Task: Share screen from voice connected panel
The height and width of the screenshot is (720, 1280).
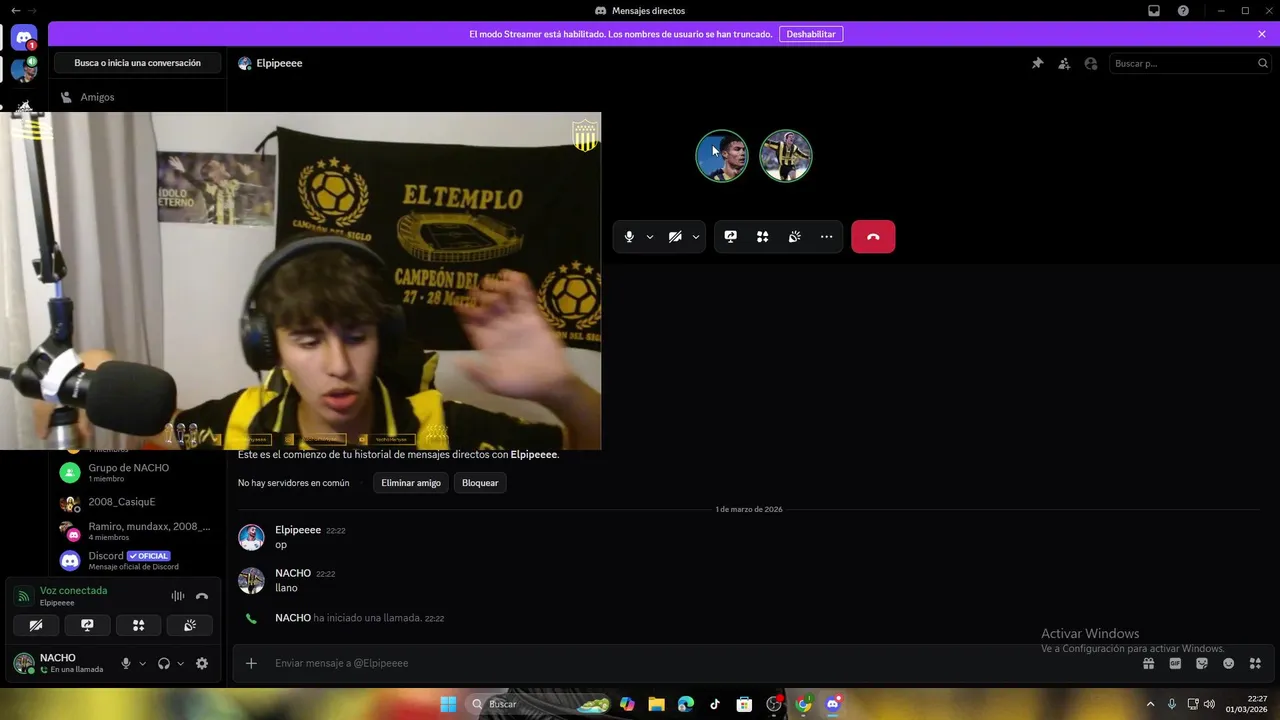Action: pos(87,626)
